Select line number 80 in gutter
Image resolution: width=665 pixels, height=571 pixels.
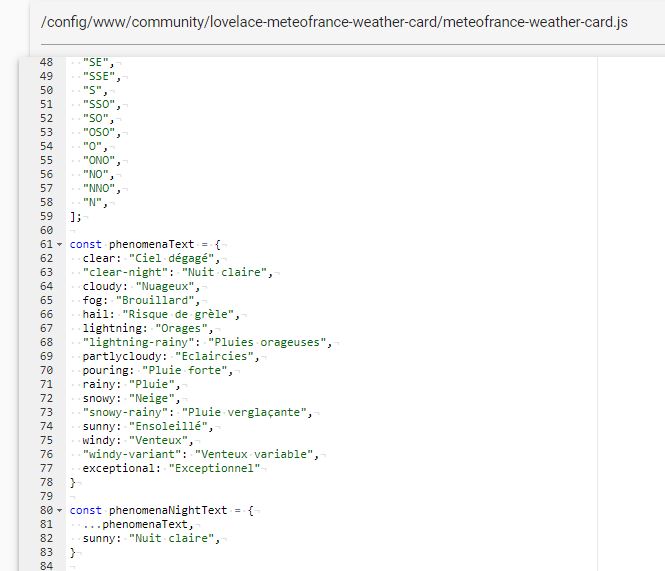(46, 510)
